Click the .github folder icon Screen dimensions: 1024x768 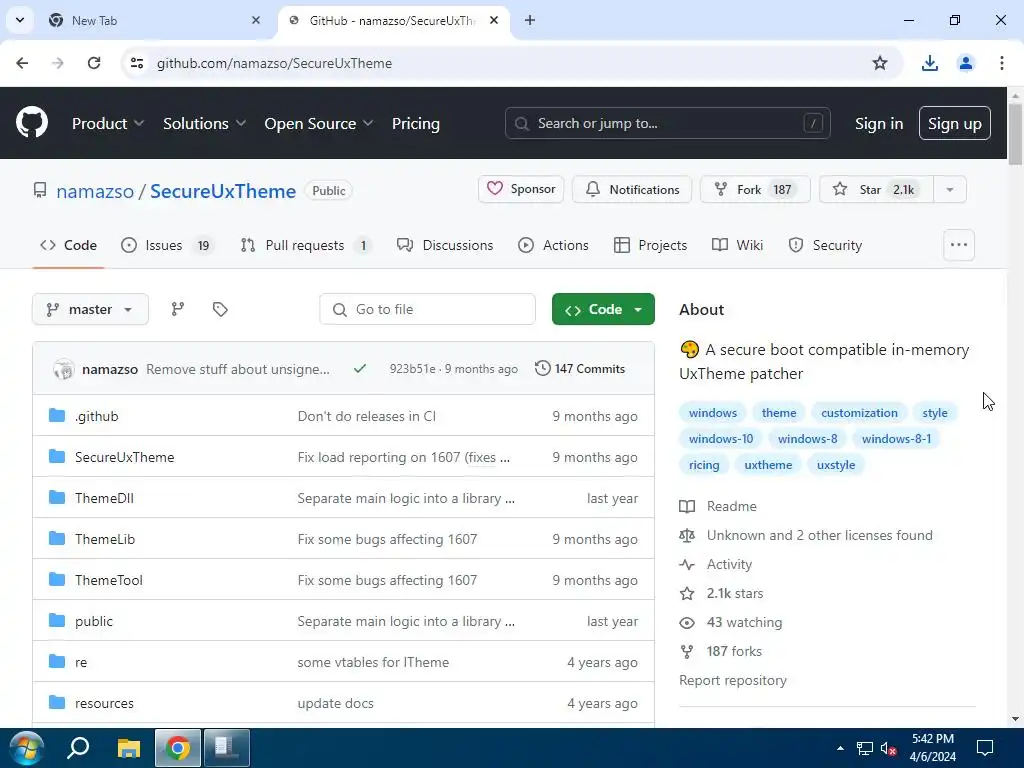(57, 415)
